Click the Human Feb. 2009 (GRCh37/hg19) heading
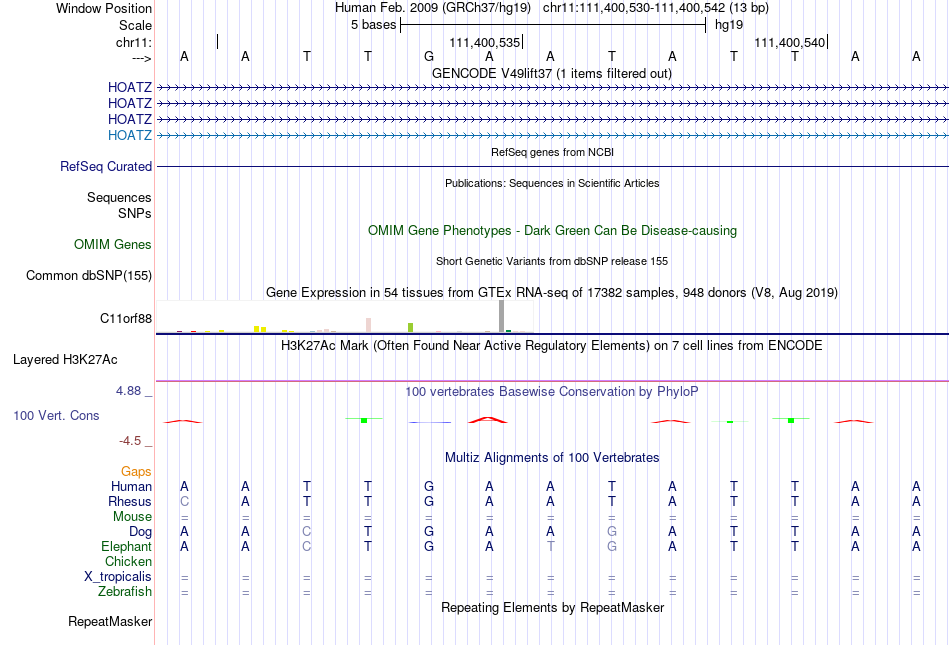The image size is (950, 645). point(433,8)
